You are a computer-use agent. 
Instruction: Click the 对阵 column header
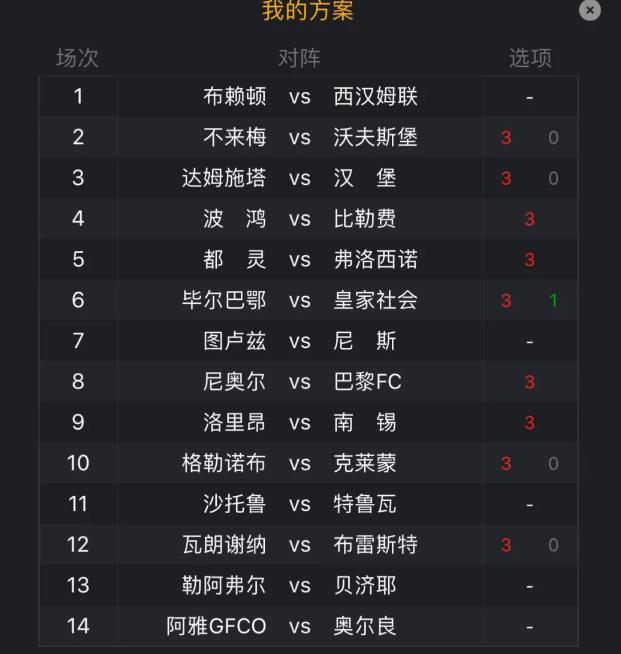[x=299, y=58]
